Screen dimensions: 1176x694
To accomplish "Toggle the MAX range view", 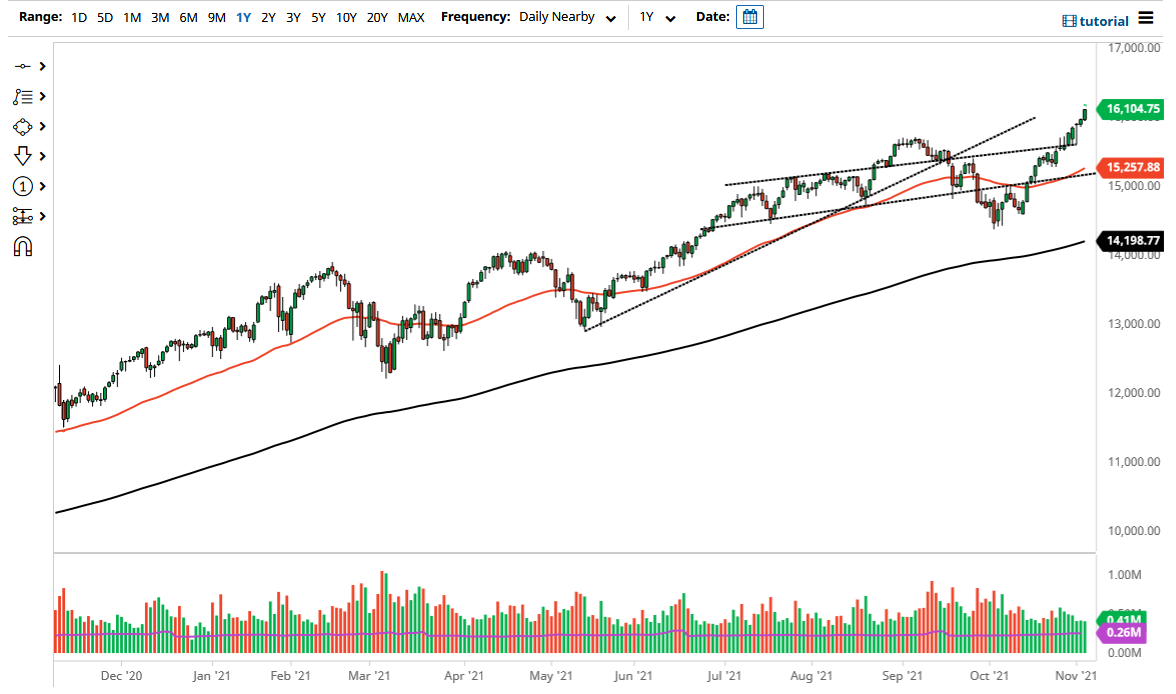I will 411,17.
